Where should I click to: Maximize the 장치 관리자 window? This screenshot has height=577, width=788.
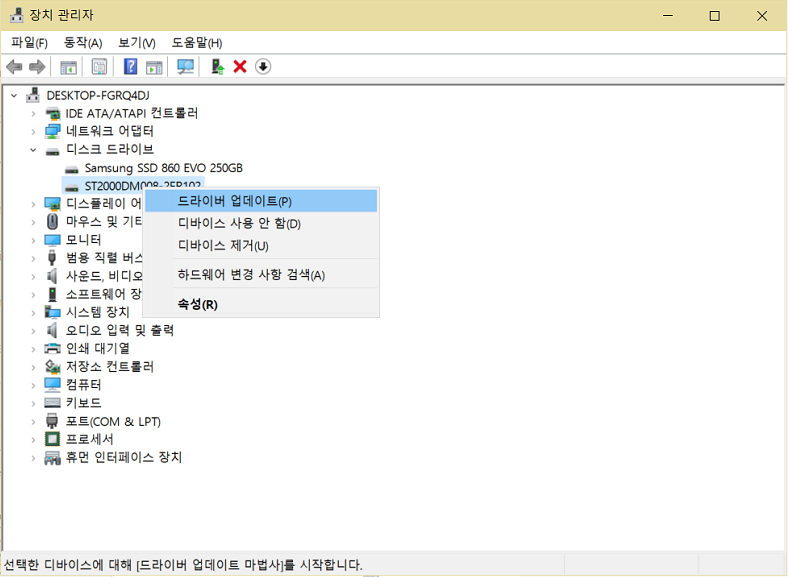(714, 16)
